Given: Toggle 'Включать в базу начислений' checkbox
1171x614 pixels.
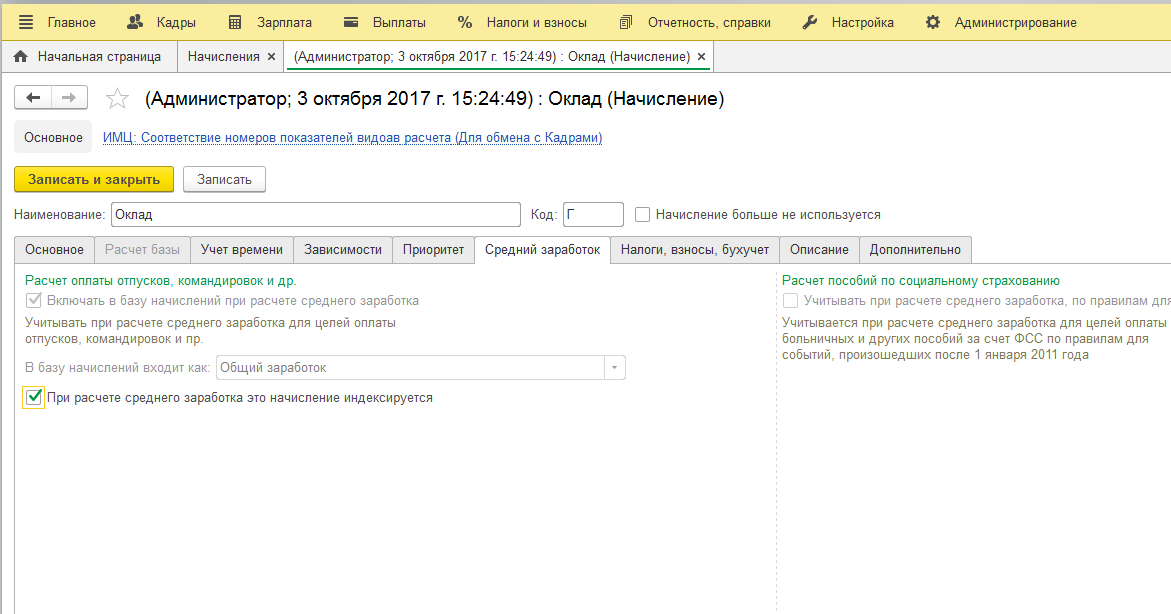Looking at the screenshot, I should click(x=34, y=300).
